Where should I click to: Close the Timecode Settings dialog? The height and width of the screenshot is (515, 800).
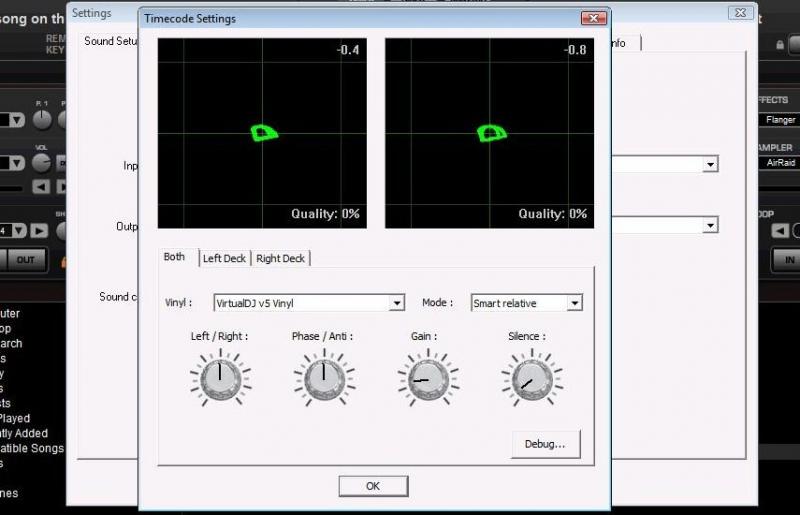tap(594, 17)
